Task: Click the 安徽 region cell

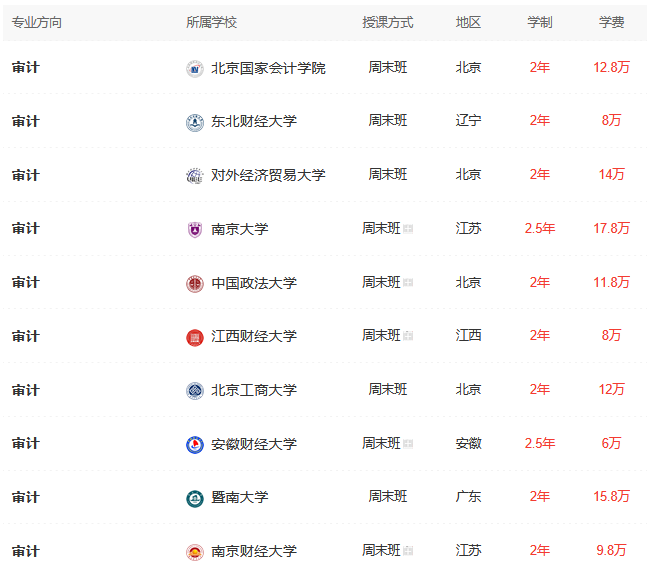Action: click(468, 444)
